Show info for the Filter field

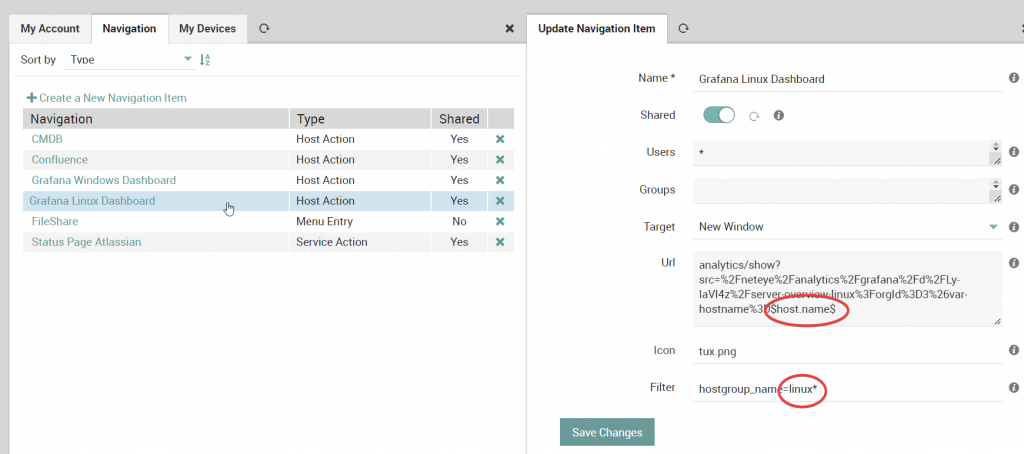1014,387
